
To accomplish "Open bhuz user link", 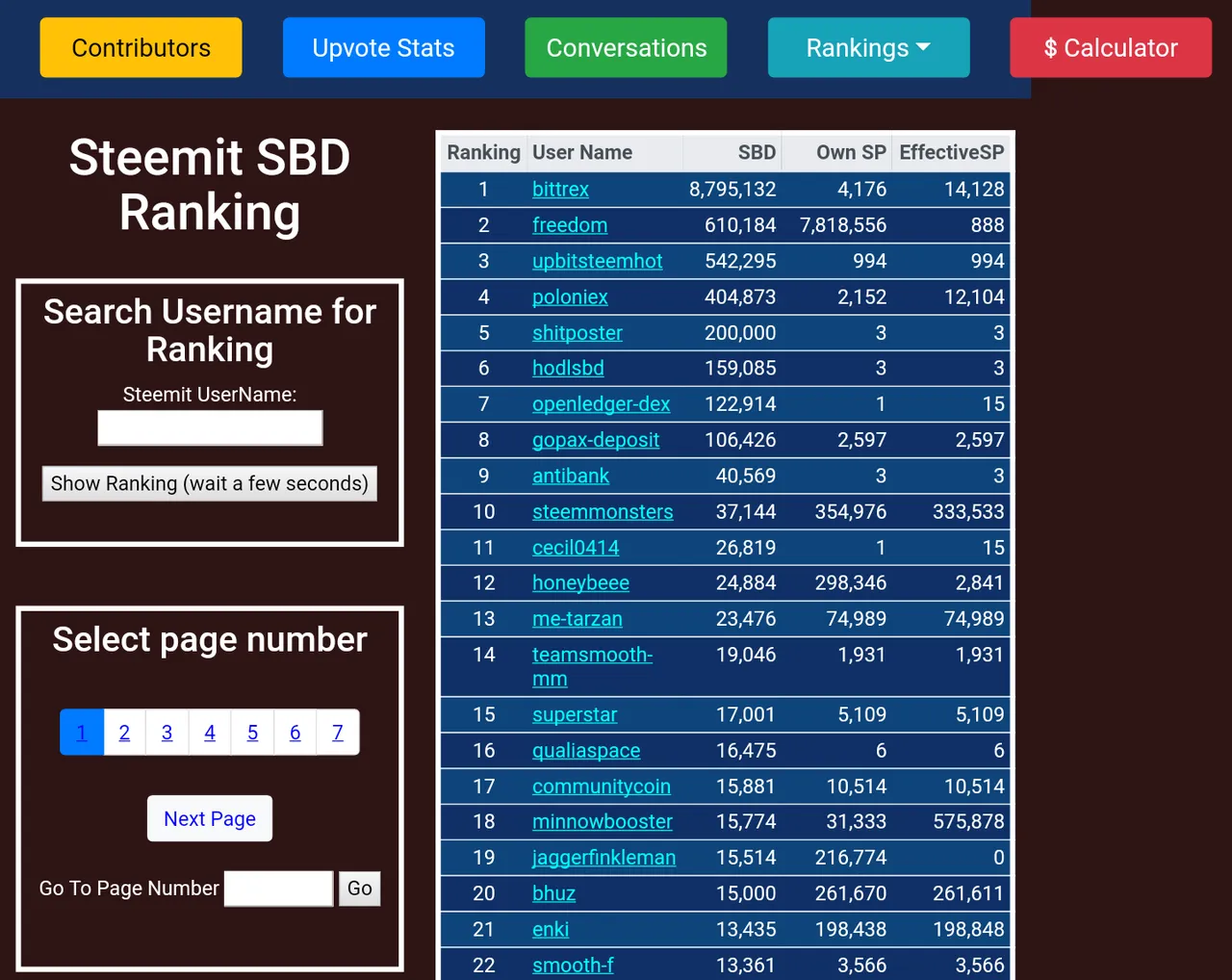I will click(x=554, y=893).
